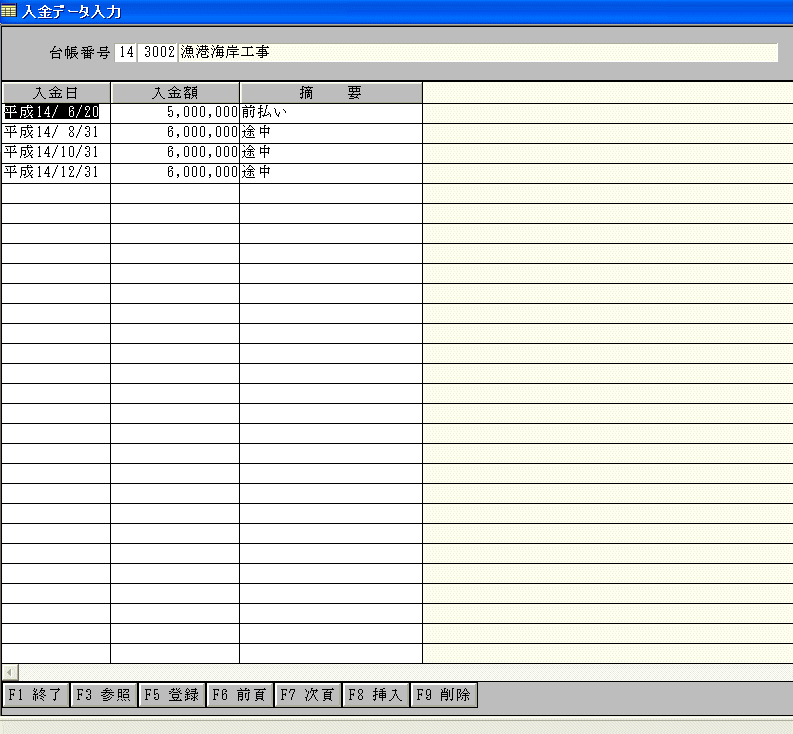Delete row using F9 削除 button
This screenshot has height=734, width=793.
(444, 695)
